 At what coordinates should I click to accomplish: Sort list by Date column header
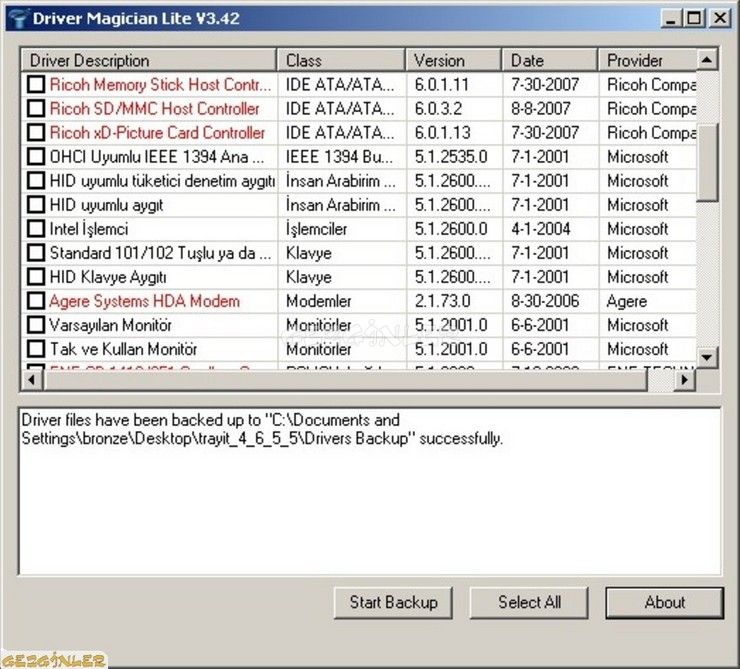tap(550, 60)
